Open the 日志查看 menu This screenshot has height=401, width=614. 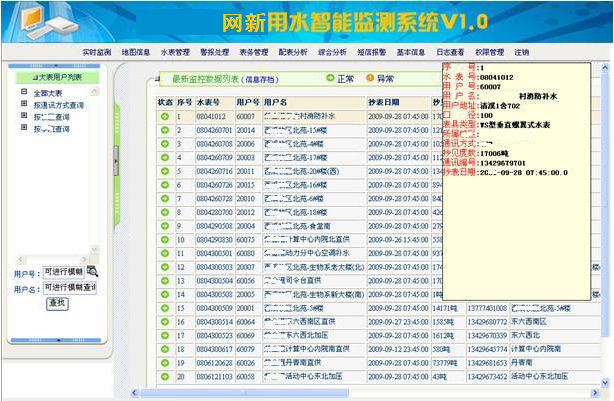click(x=450, y=52)
